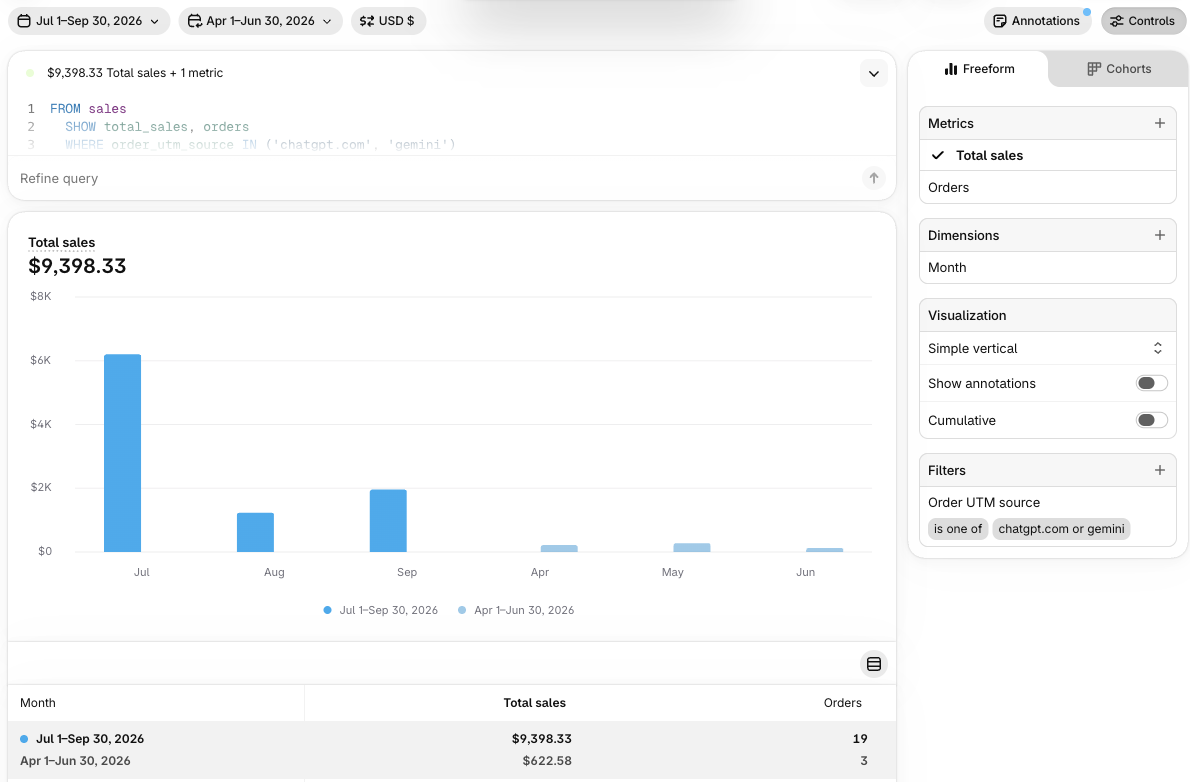Collapse the query editor with chevron button
Image resolution: width=1190 pixels, height=782 pixels.
point(874,74)
